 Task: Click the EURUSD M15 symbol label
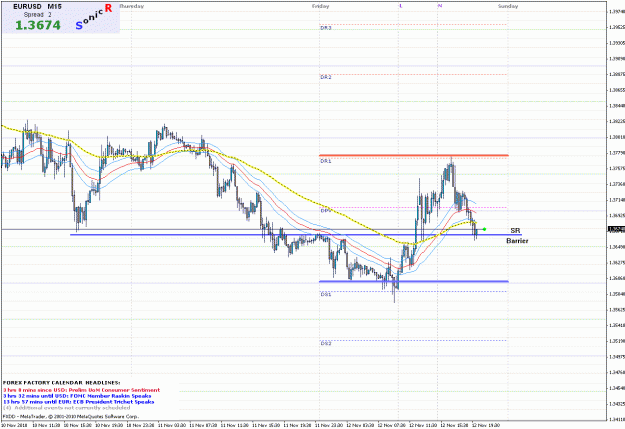click(x=37, y=7)
